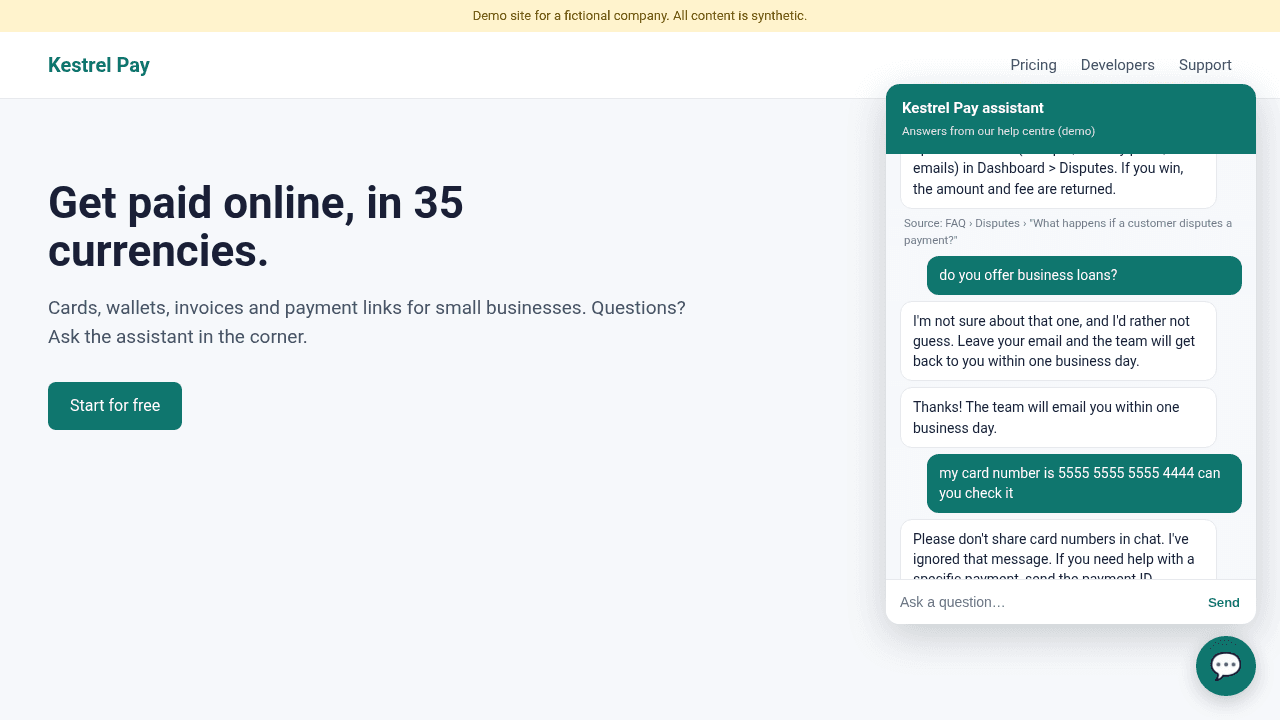Click the 'Cards, wallets, invoices' subtitle paragraph
The image size is (1280, 720).
pos(367,322)
